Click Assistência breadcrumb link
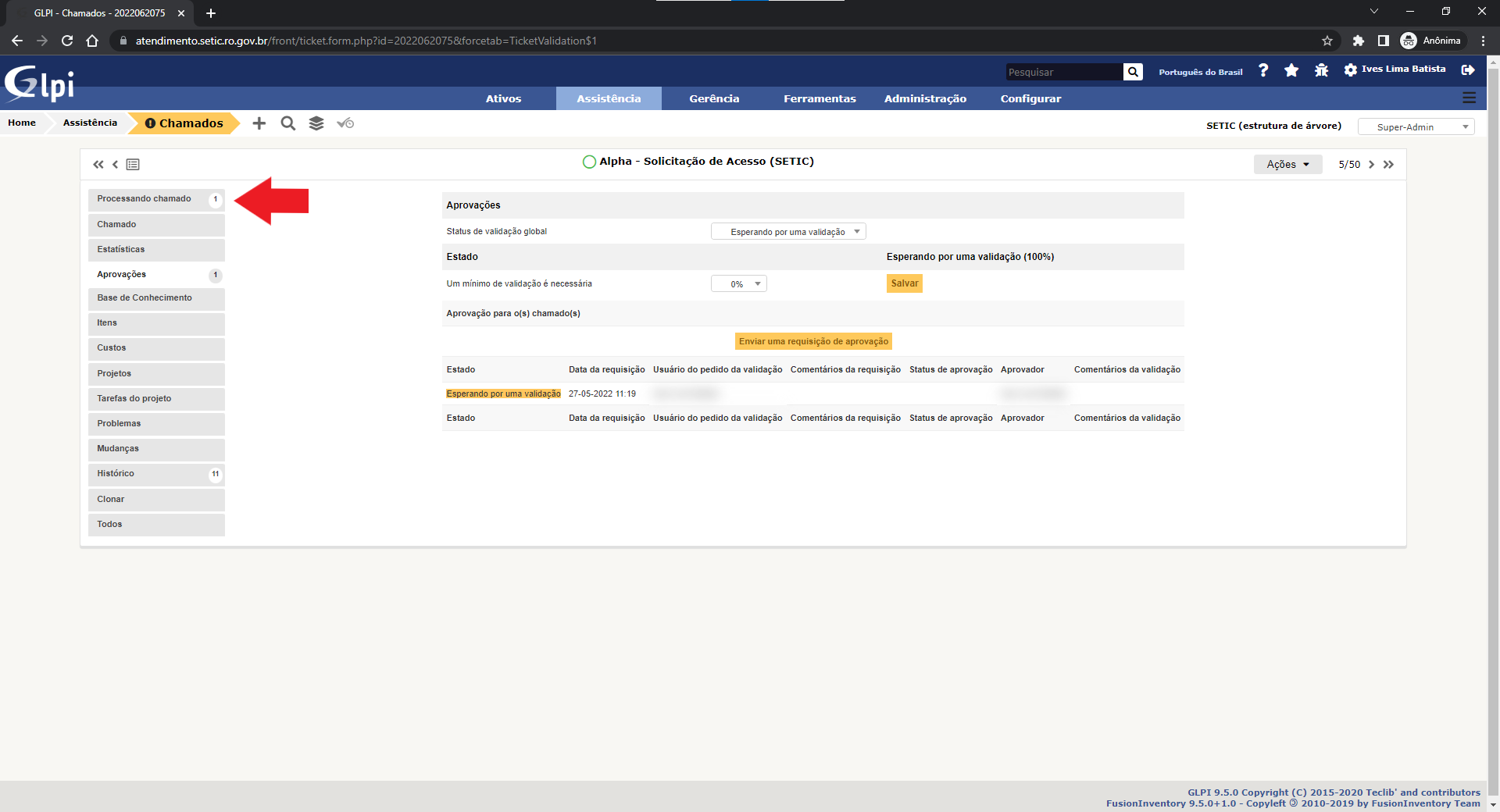Screen dimensions: 1500x812 pos(90,123)
